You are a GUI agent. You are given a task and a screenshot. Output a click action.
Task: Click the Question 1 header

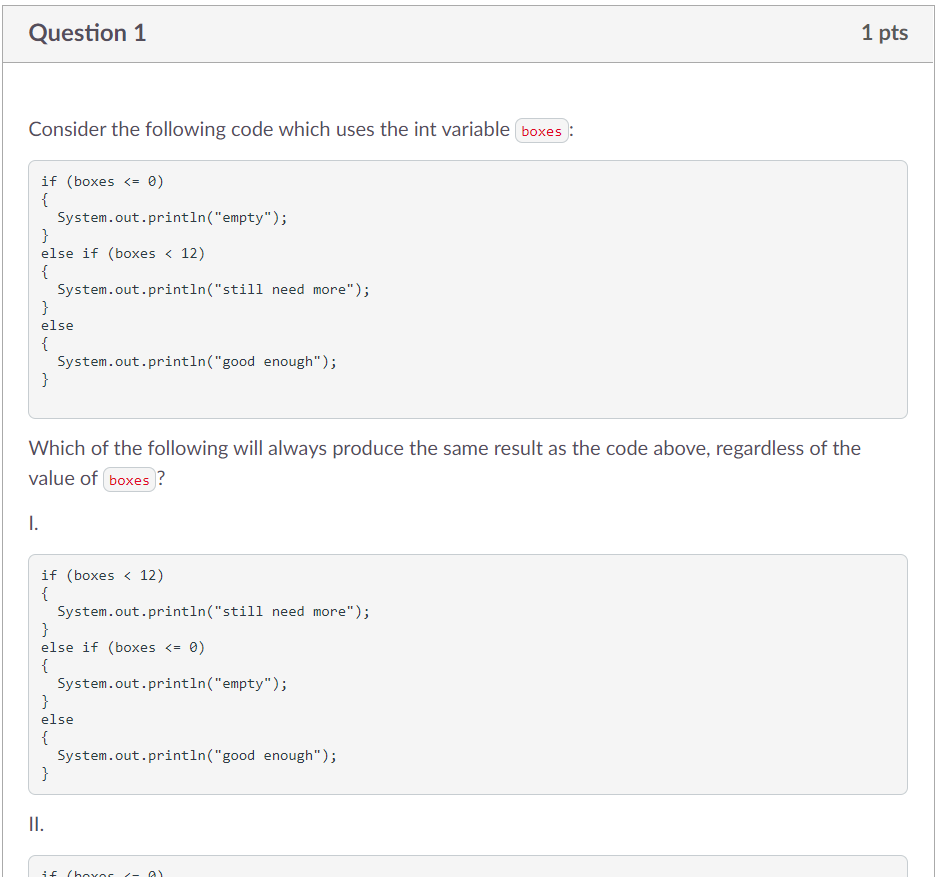[87, 32]
